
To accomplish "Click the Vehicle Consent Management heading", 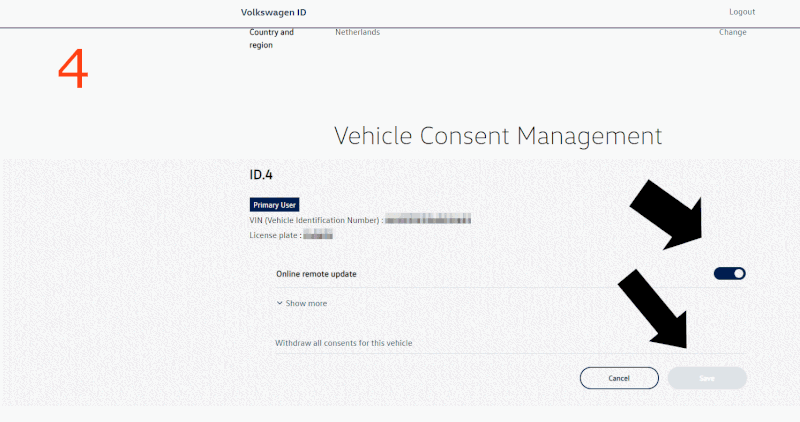I will pos(498,136).
